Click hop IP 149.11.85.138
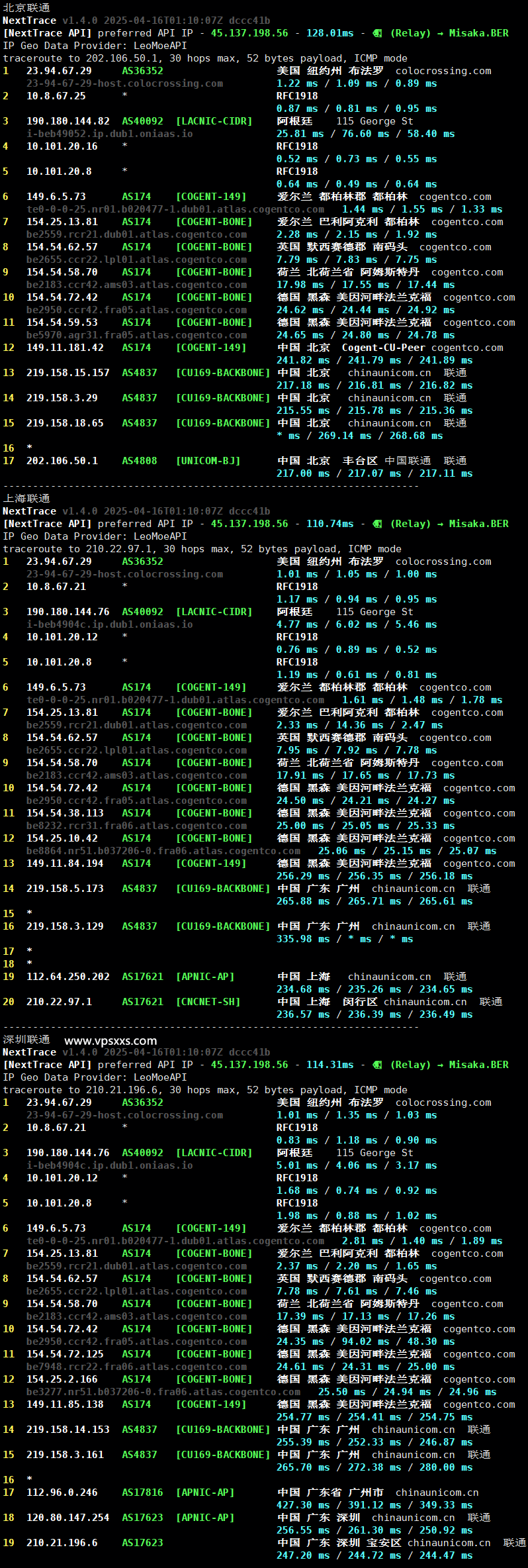The width and height of the screenshot is (528, 1568). tap(65, 1404)
